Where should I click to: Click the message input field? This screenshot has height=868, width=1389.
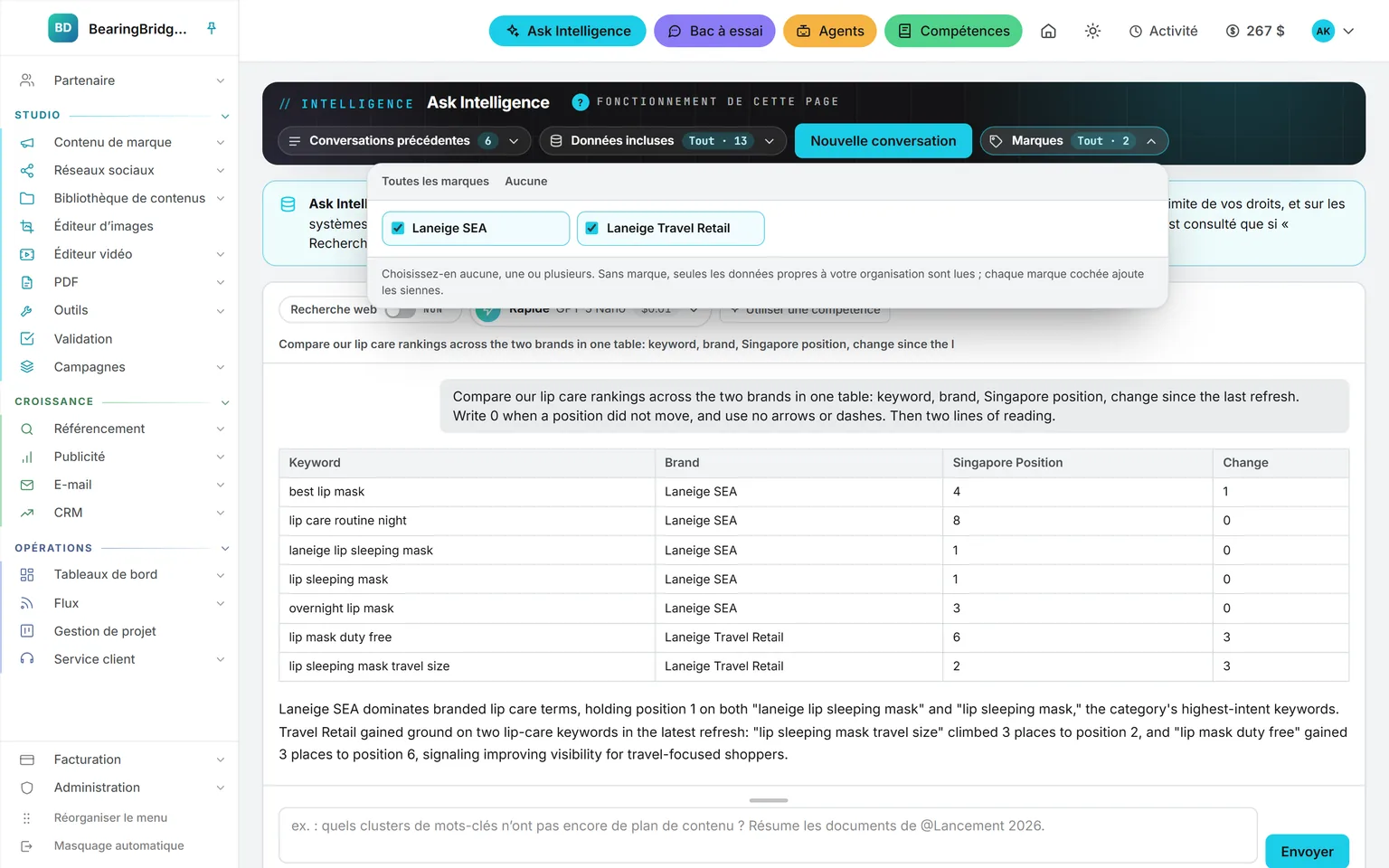click(x=768, y=835)
